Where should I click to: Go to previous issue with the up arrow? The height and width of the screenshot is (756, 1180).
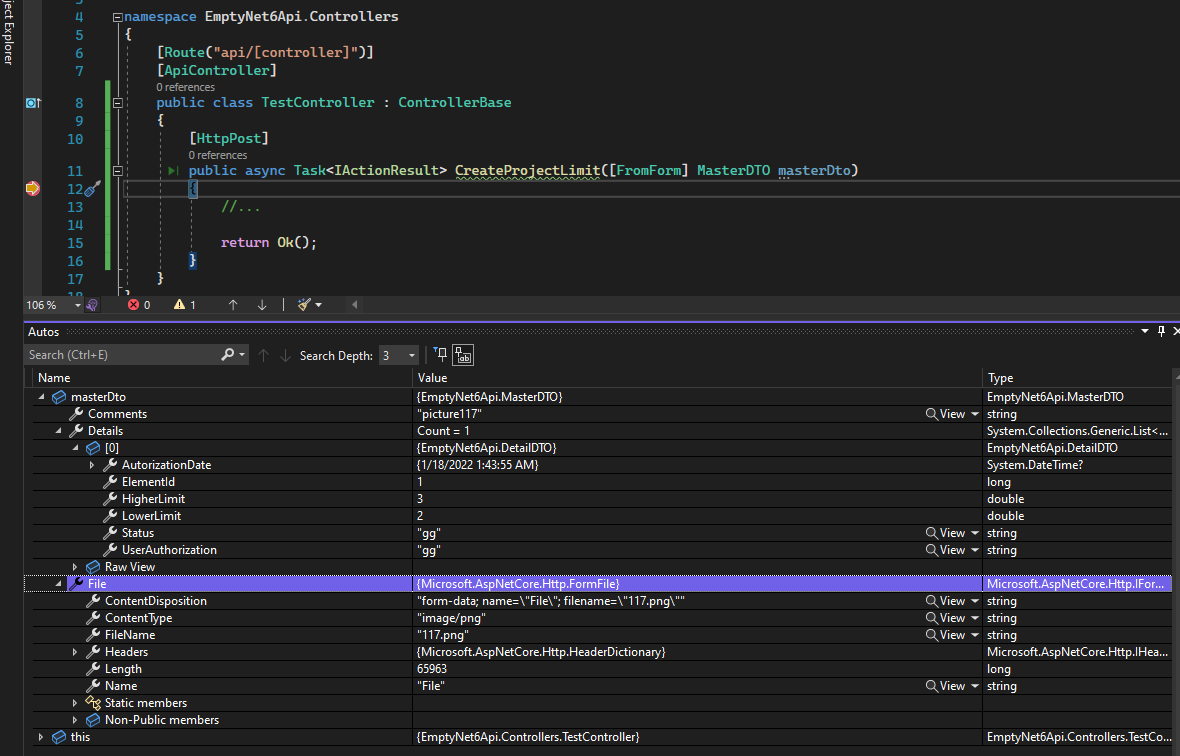click(233, 305)
